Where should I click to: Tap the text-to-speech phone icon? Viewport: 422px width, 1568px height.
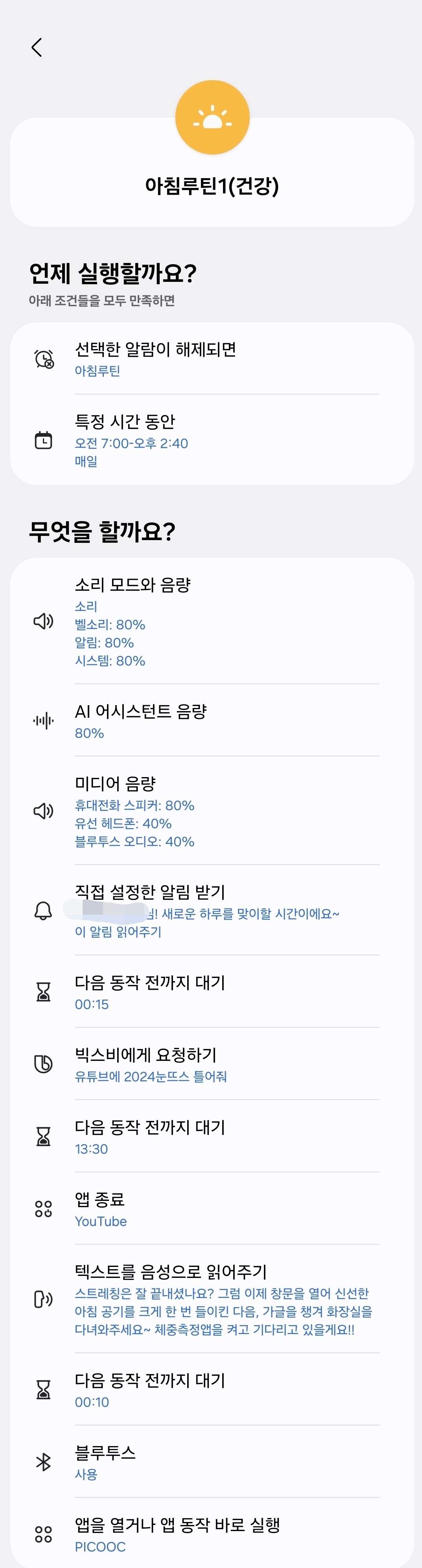44,1299
